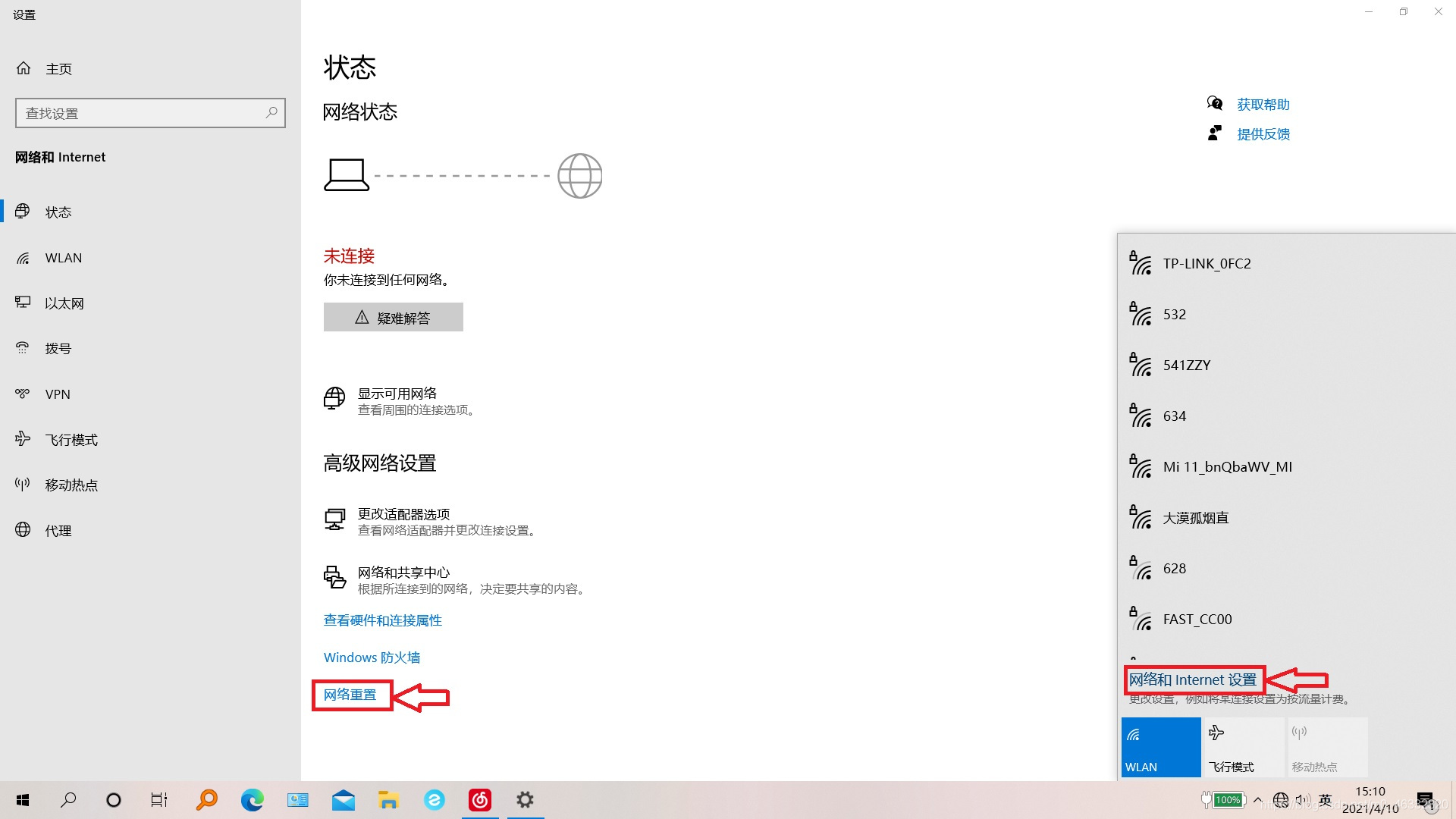Image resolution: width=1456 pixels, height=819 pixels.
Task: Click the 网络重置 network reset link
Action: click(350, 695)
